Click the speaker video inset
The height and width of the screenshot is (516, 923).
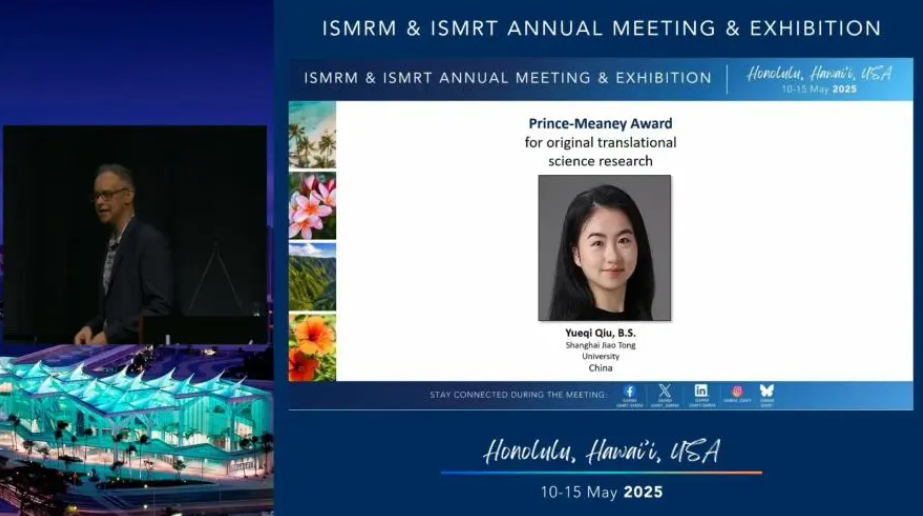point(135,234)
